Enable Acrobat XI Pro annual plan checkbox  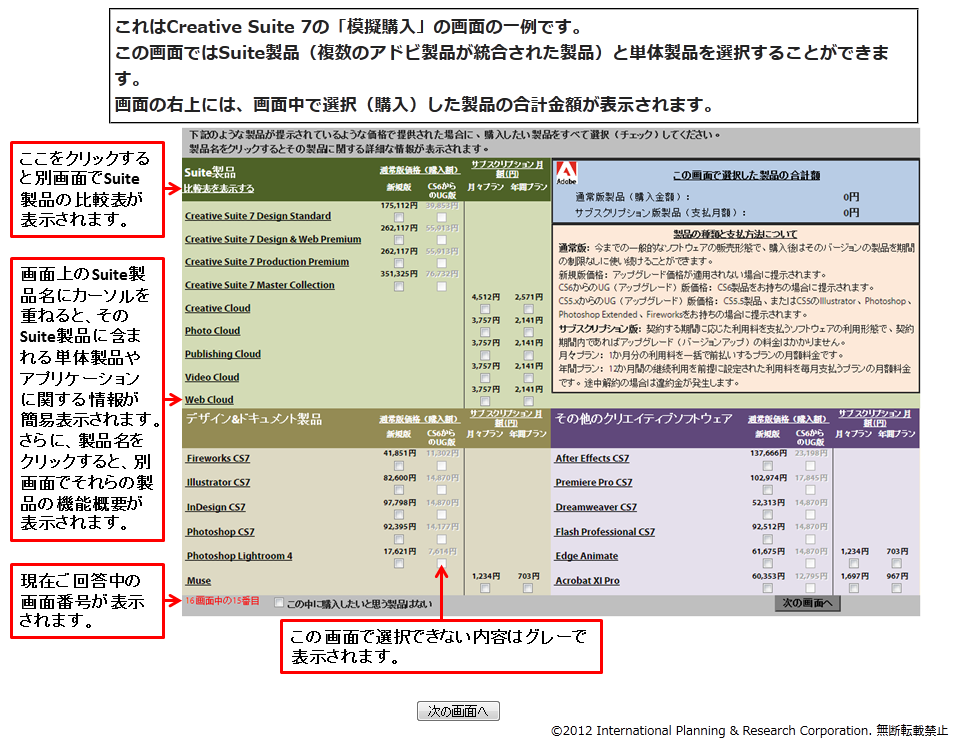click(x=897, y=588)
